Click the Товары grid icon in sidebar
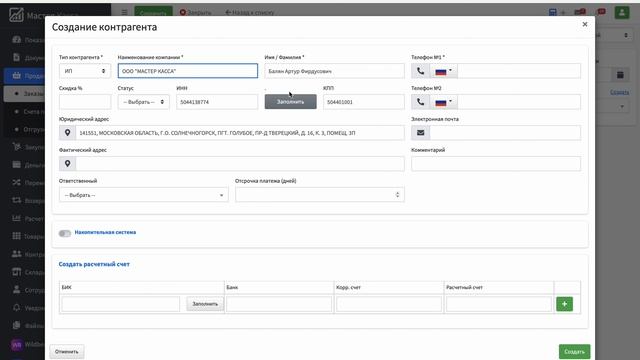The height and width of the screenshot is (360, 640). tap(16, 236)
